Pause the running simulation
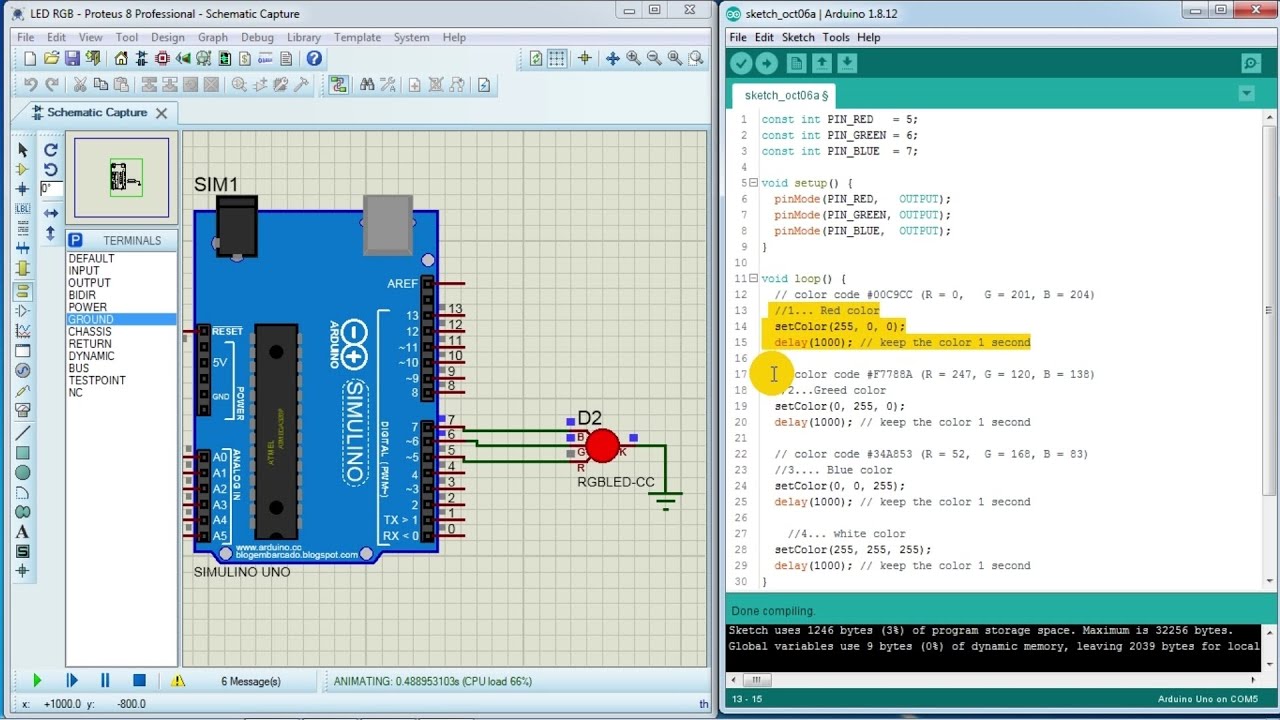Screen dimensions: 1280x720 tap(105, 681)
